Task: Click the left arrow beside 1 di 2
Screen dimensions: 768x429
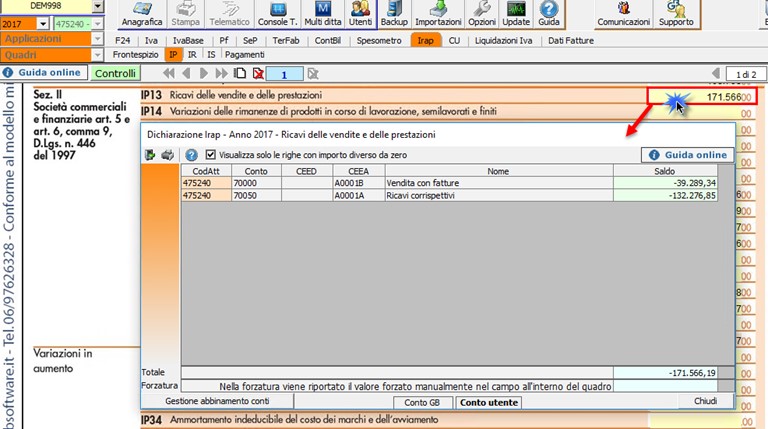Action: [x=716, y=73]
